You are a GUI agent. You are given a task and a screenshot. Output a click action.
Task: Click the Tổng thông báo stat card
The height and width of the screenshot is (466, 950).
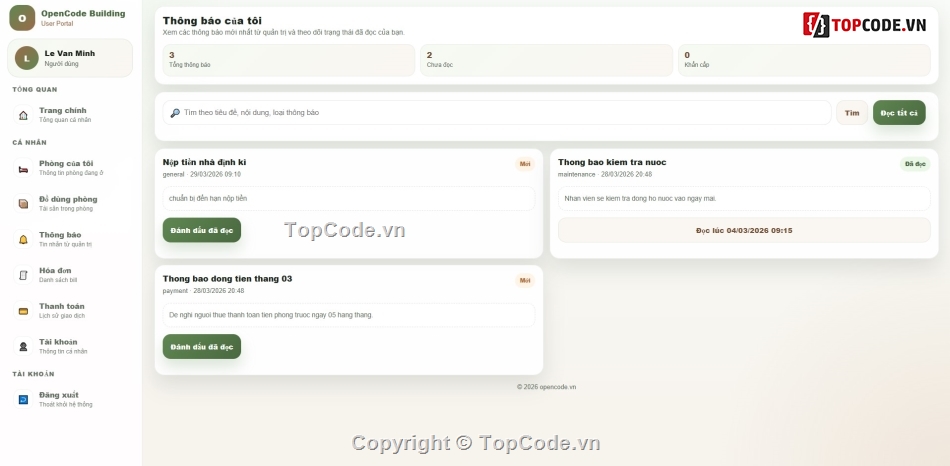(x=289, y=60)
